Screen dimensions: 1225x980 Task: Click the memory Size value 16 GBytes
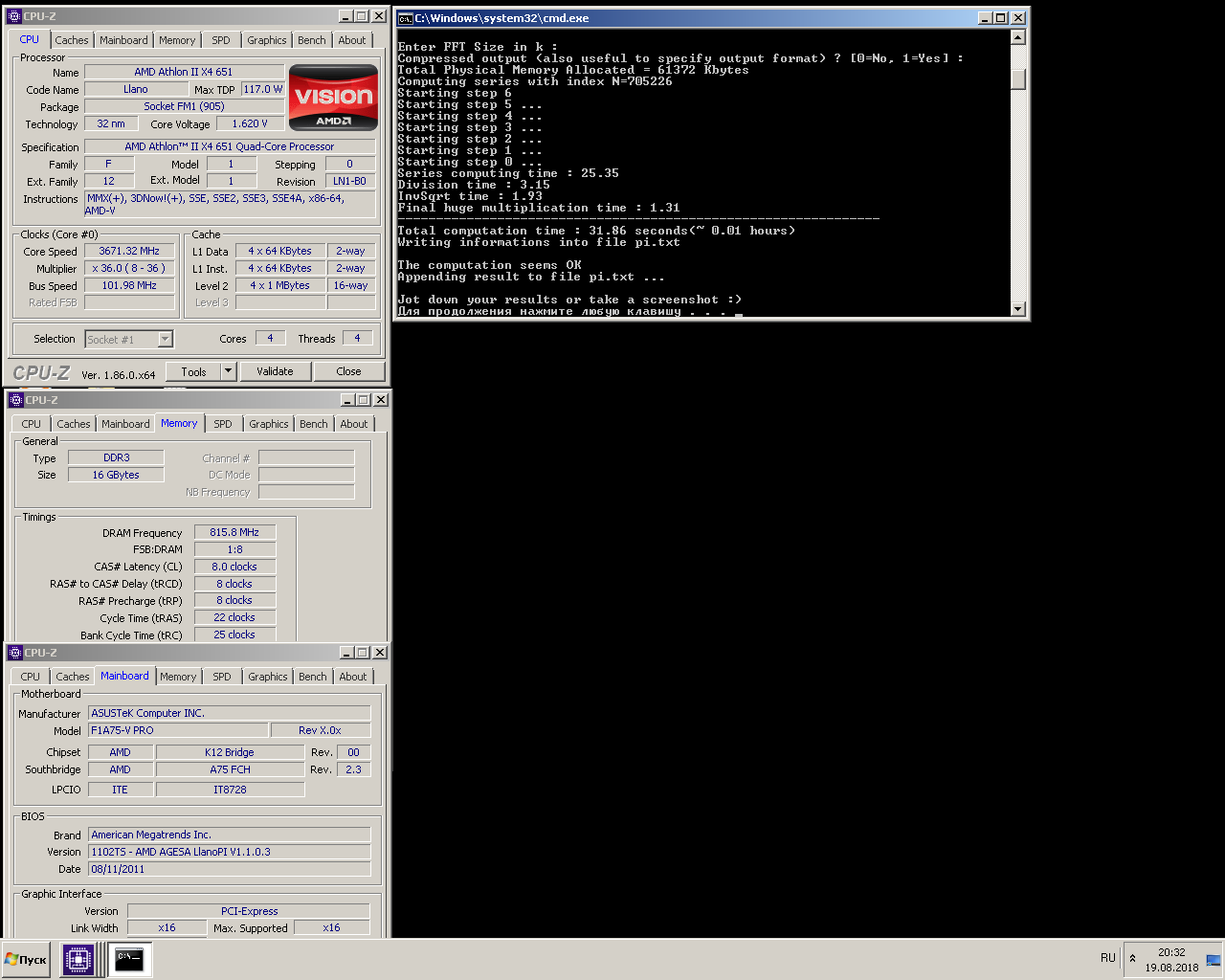click(x=116, y=475)
